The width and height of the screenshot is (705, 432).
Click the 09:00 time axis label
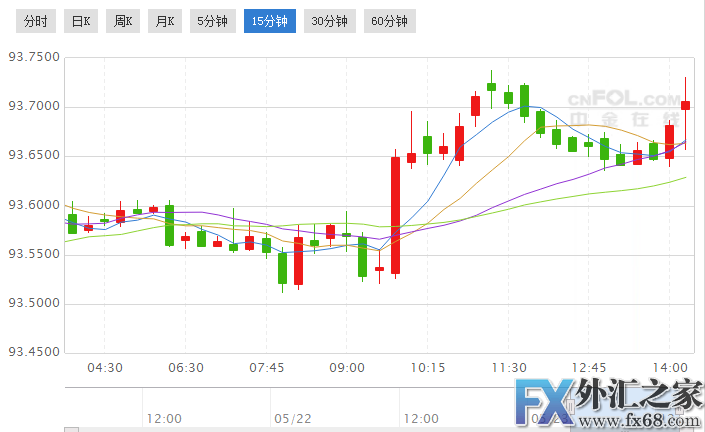346,368
